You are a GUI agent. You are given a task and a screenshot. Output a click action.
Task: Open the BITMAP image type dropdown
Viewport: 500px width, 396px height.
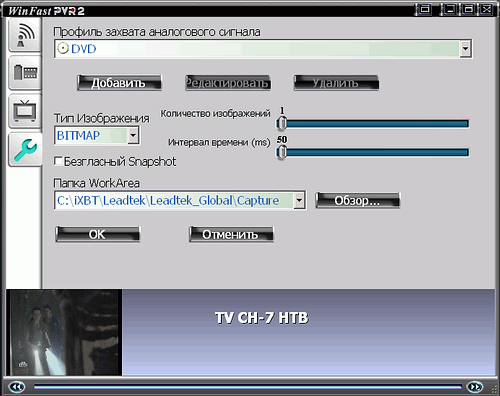(x=133, y=135)
